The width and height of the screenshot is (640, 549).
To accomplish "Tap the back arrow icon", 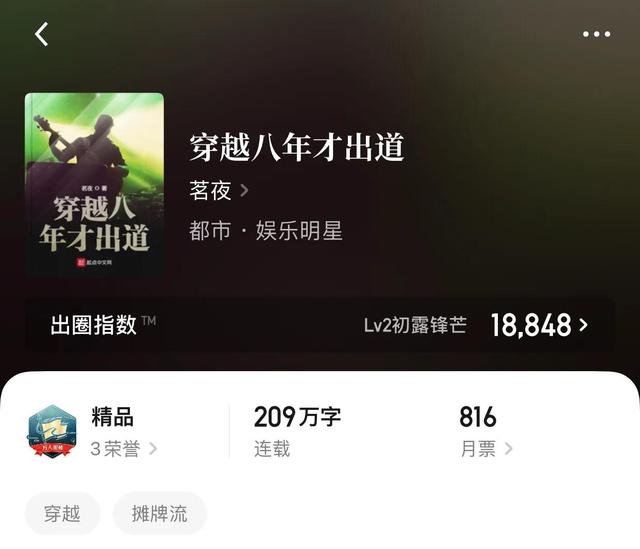I will pyautogui.click(x=41, y=34).
